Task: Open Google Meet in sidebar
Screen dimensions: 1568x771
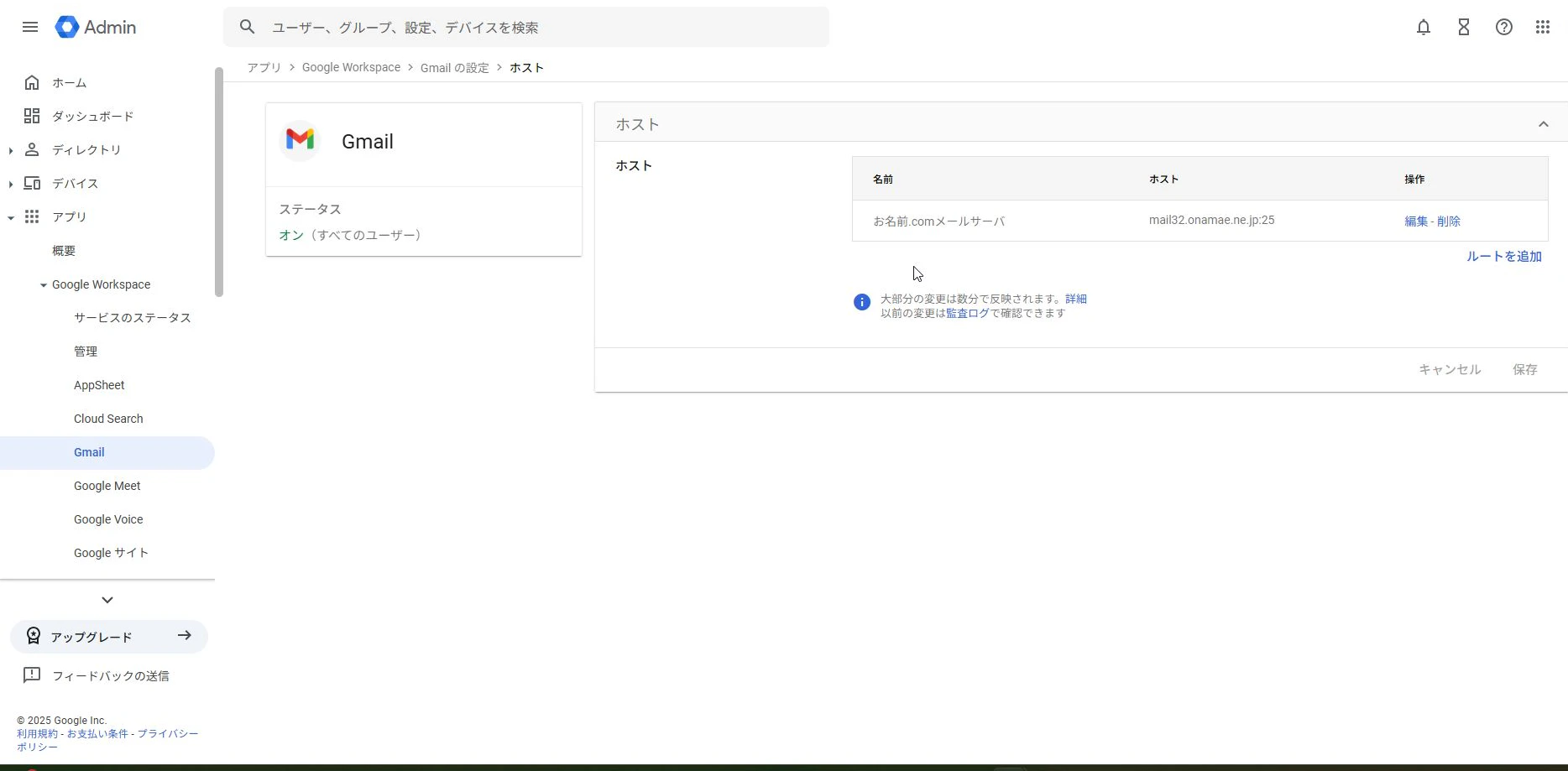Action: [x=107, y=486]
